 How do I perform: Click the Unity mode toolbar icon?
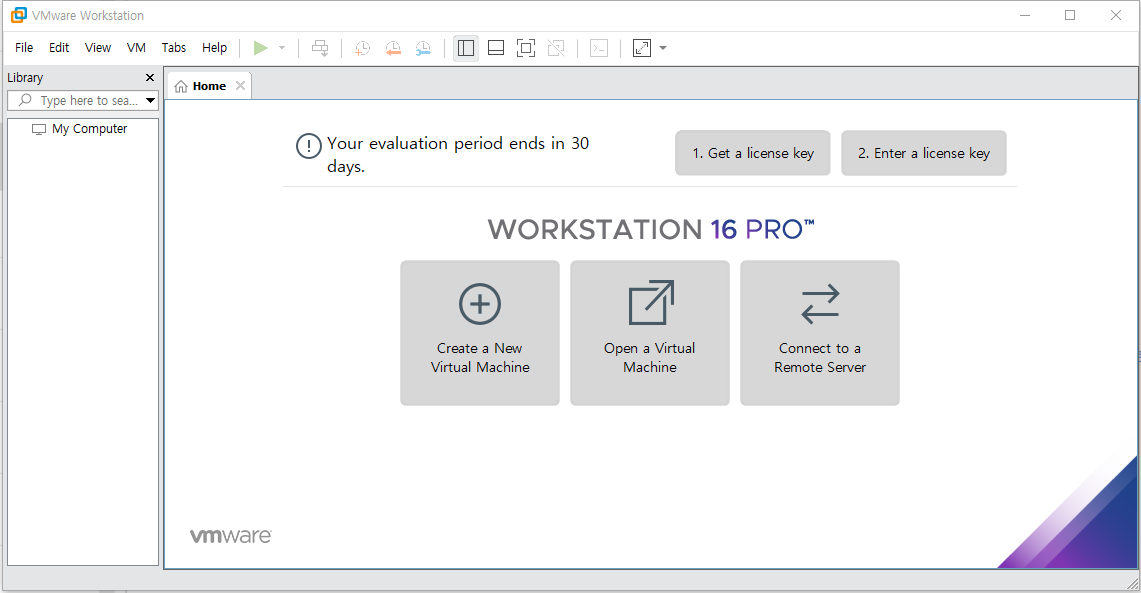(x=556, y=48)
